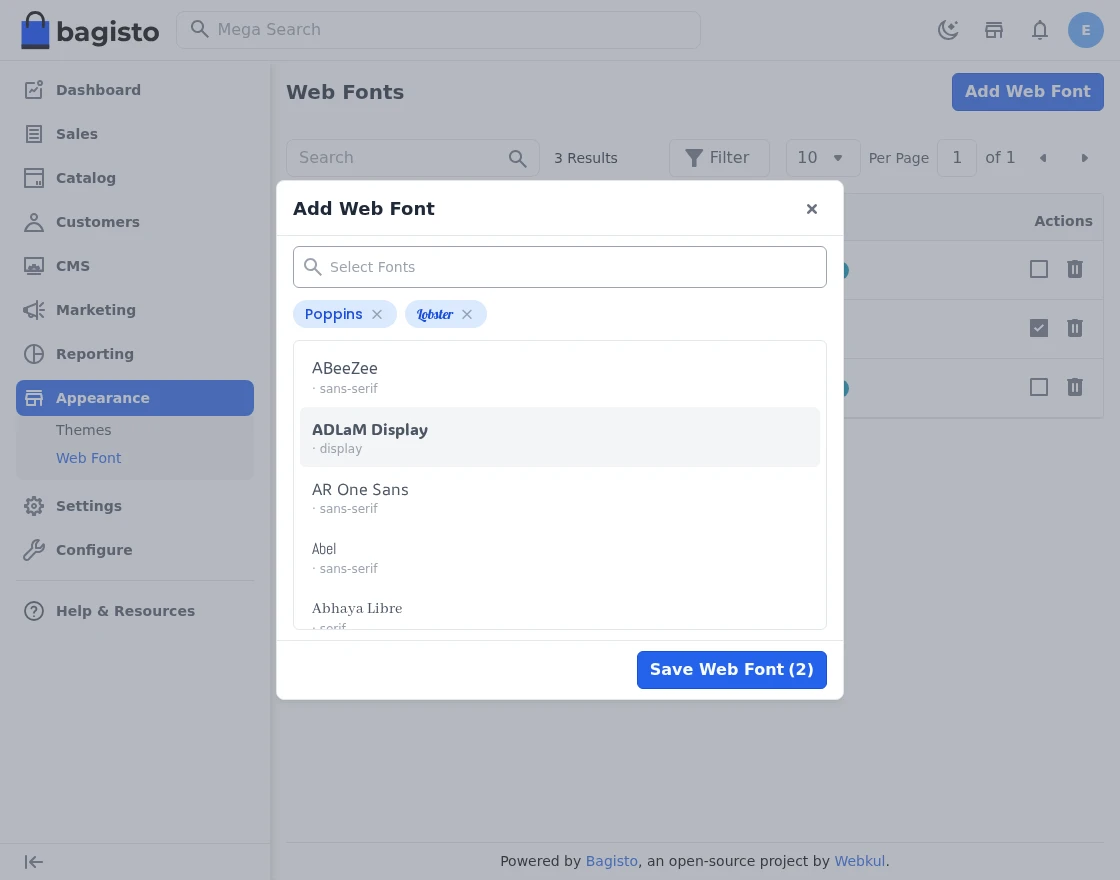The width and height of the screenshot is (1120, 880).
Task: Open the storefront icon in header
Action: [x=994, y=30]
